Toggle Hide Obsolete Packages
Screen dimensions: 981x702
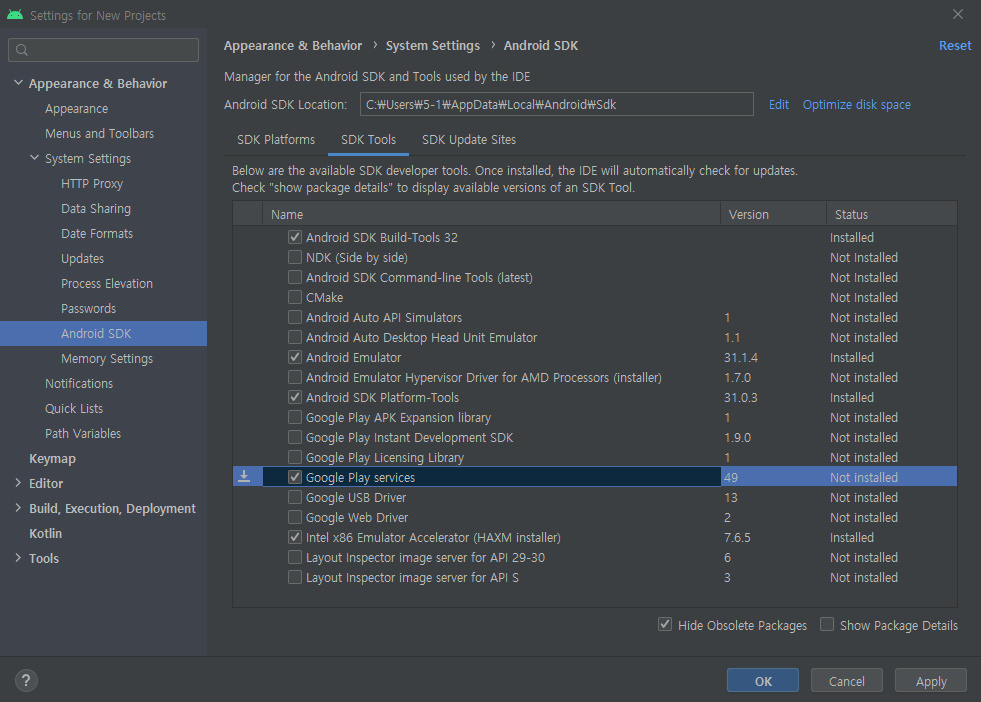(x=665, y=624)
